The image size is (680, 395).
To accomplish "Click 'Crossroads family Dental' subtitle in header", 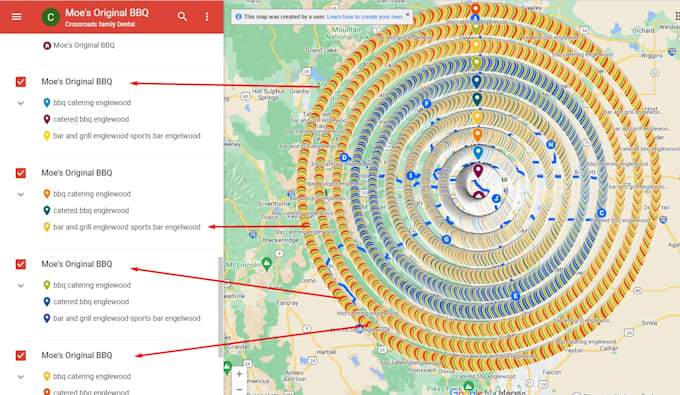I will pos(100,24).
